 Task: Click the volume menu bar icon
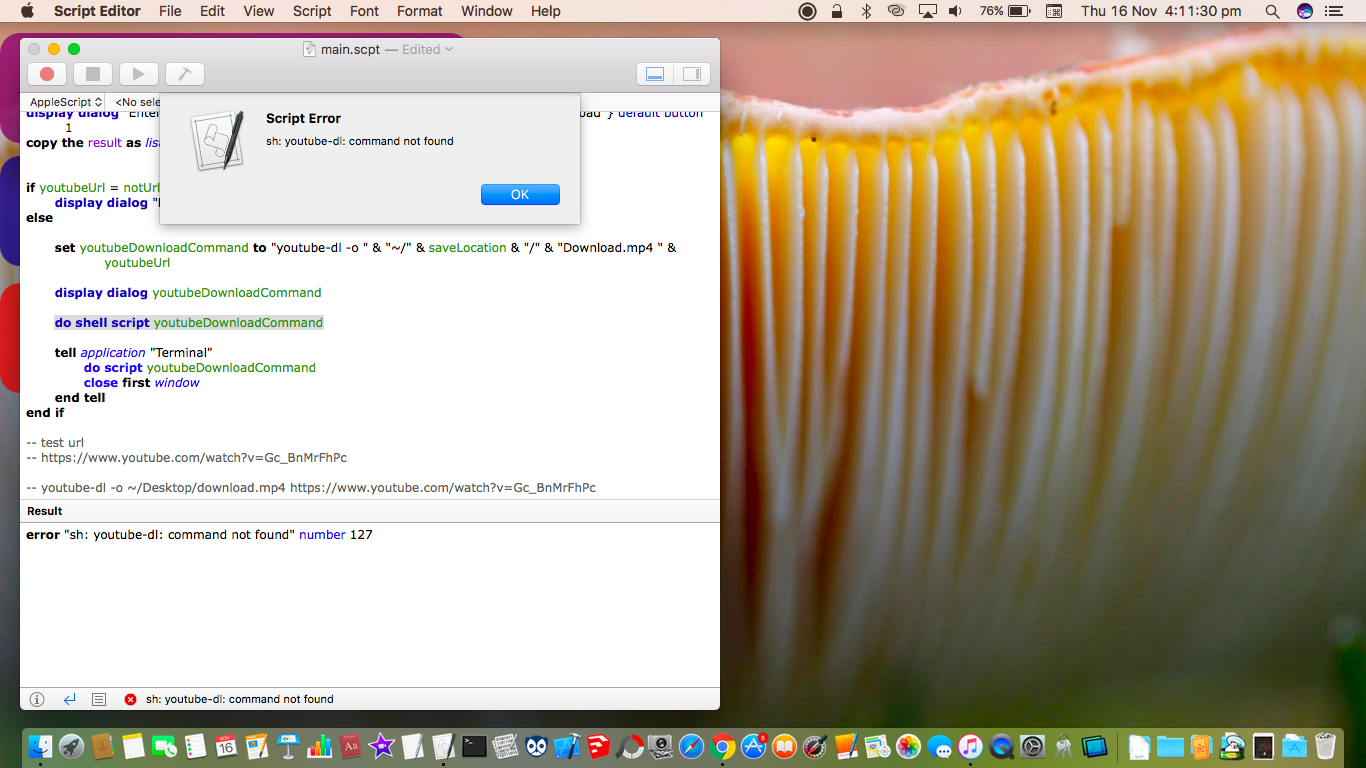point(955,11)
